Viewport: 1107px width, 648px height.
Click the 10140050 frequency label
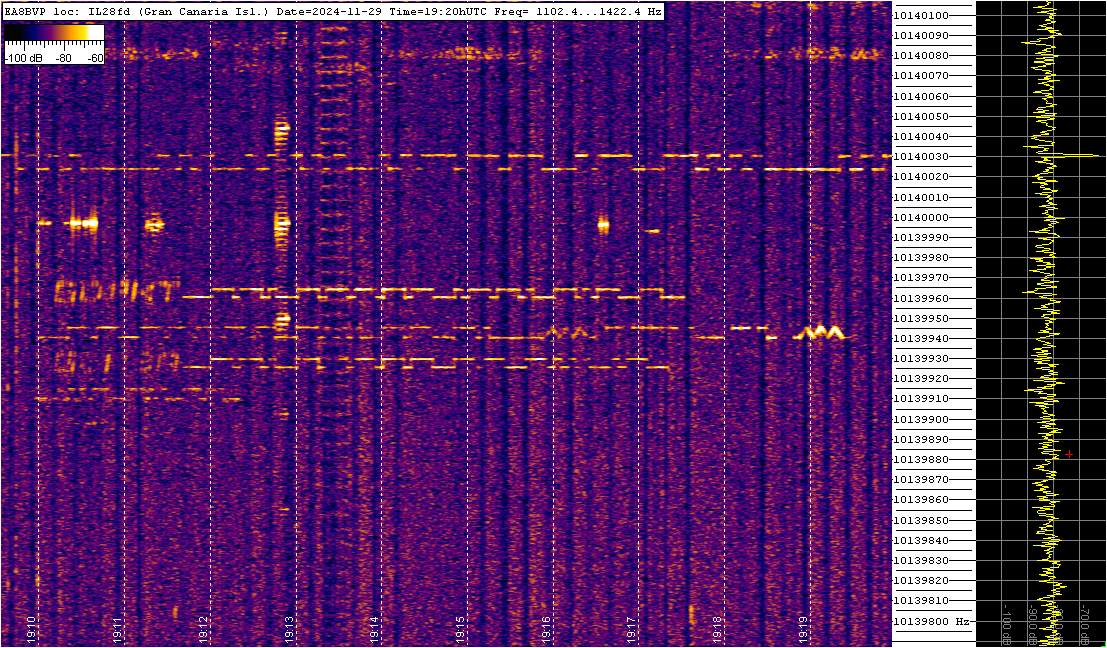coord(921,116)
